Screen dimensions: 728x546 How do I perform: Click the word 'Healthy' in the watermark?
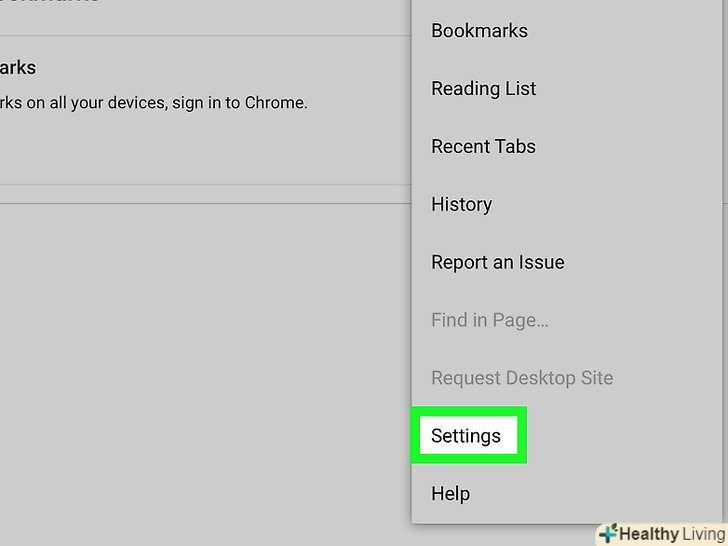tap(649, 534)
